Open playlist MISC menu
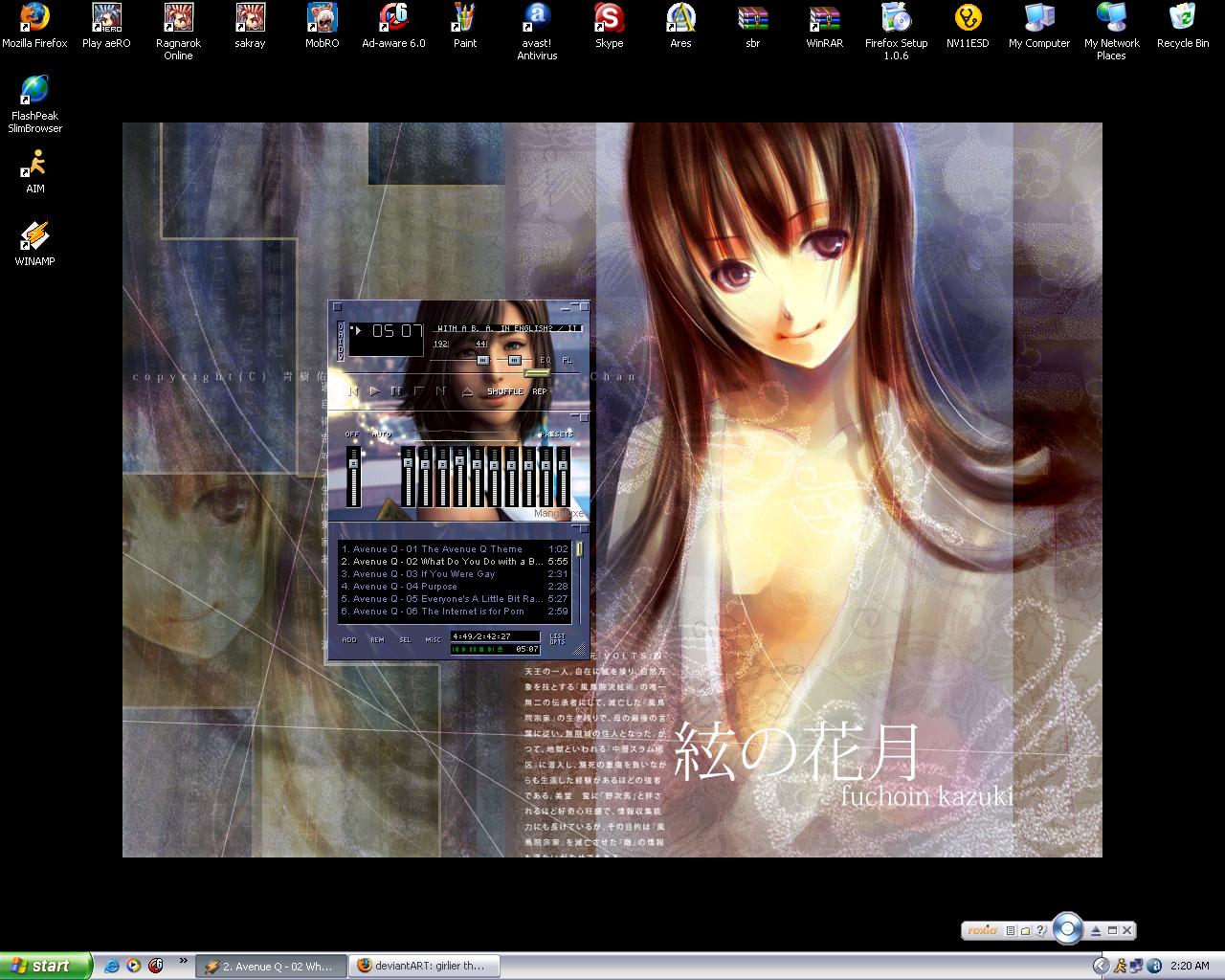Screen dimensions: 1225x980 click(x=433, y=640)
